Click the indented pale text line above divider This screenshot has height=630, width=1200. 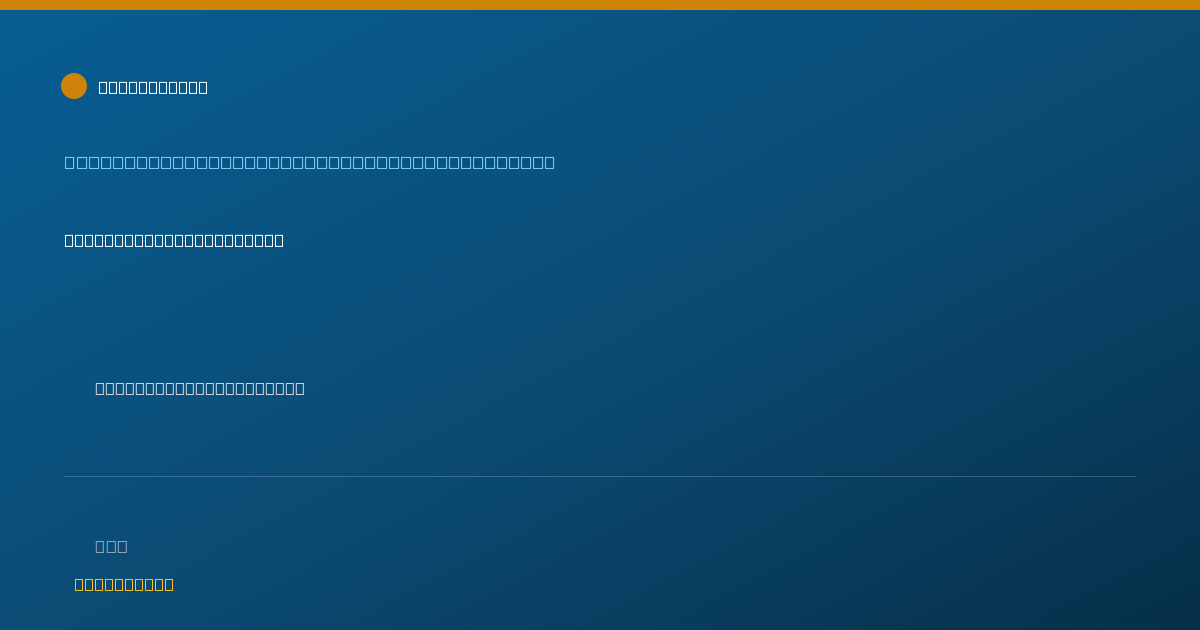tap(200, 388)
